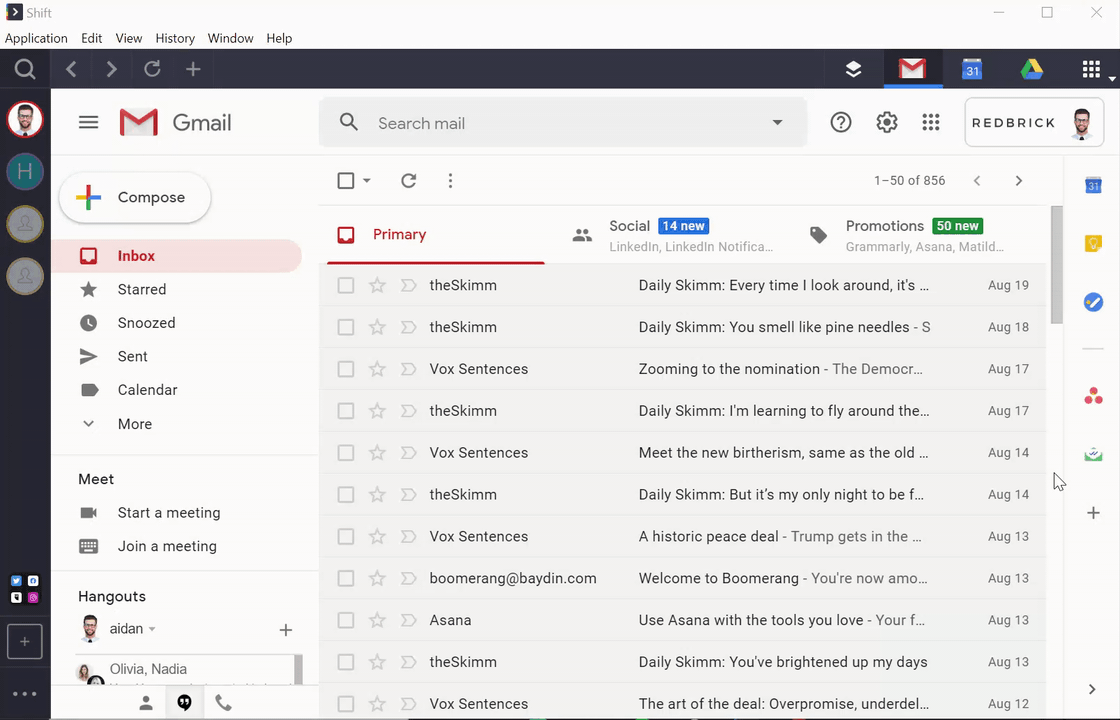Viewport: 1120px width, 720px height.
Task: Open the Shift apps dropdown arrow
Action: (1111, 79)
